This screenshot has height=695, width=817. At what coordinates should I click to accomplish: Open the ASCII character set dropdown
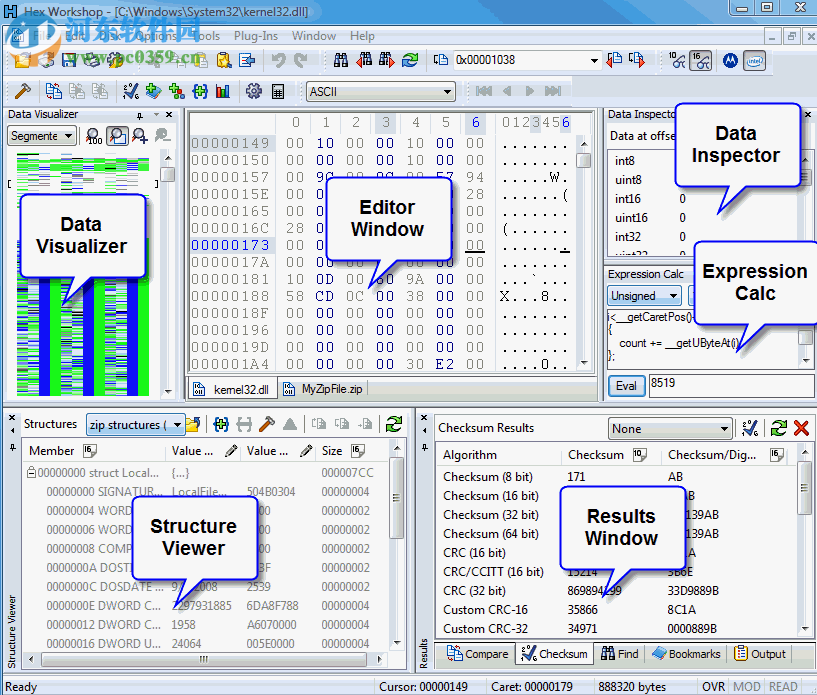tap(381, 92)
